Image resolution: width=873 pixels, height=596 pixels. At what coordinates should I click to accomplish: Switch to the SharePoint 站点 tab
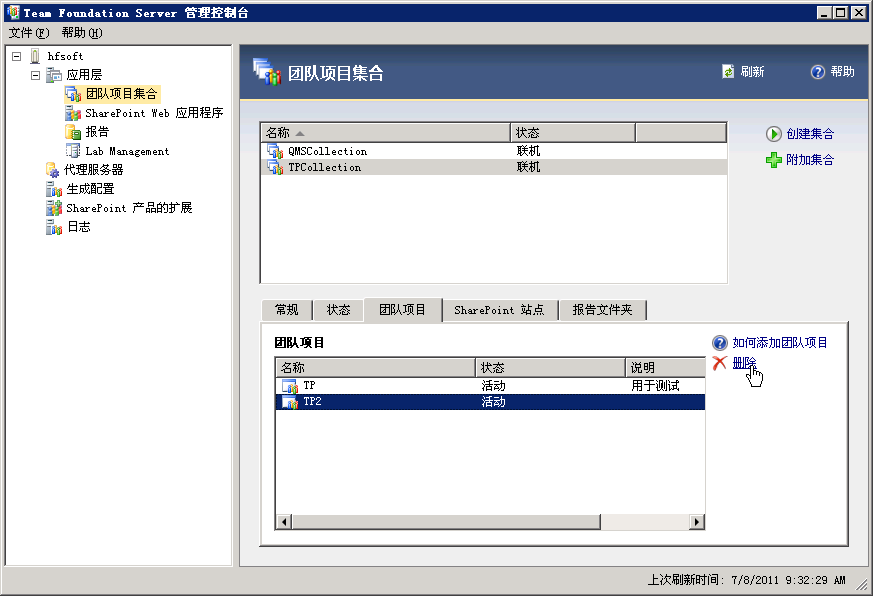click(x=499, y=310)
